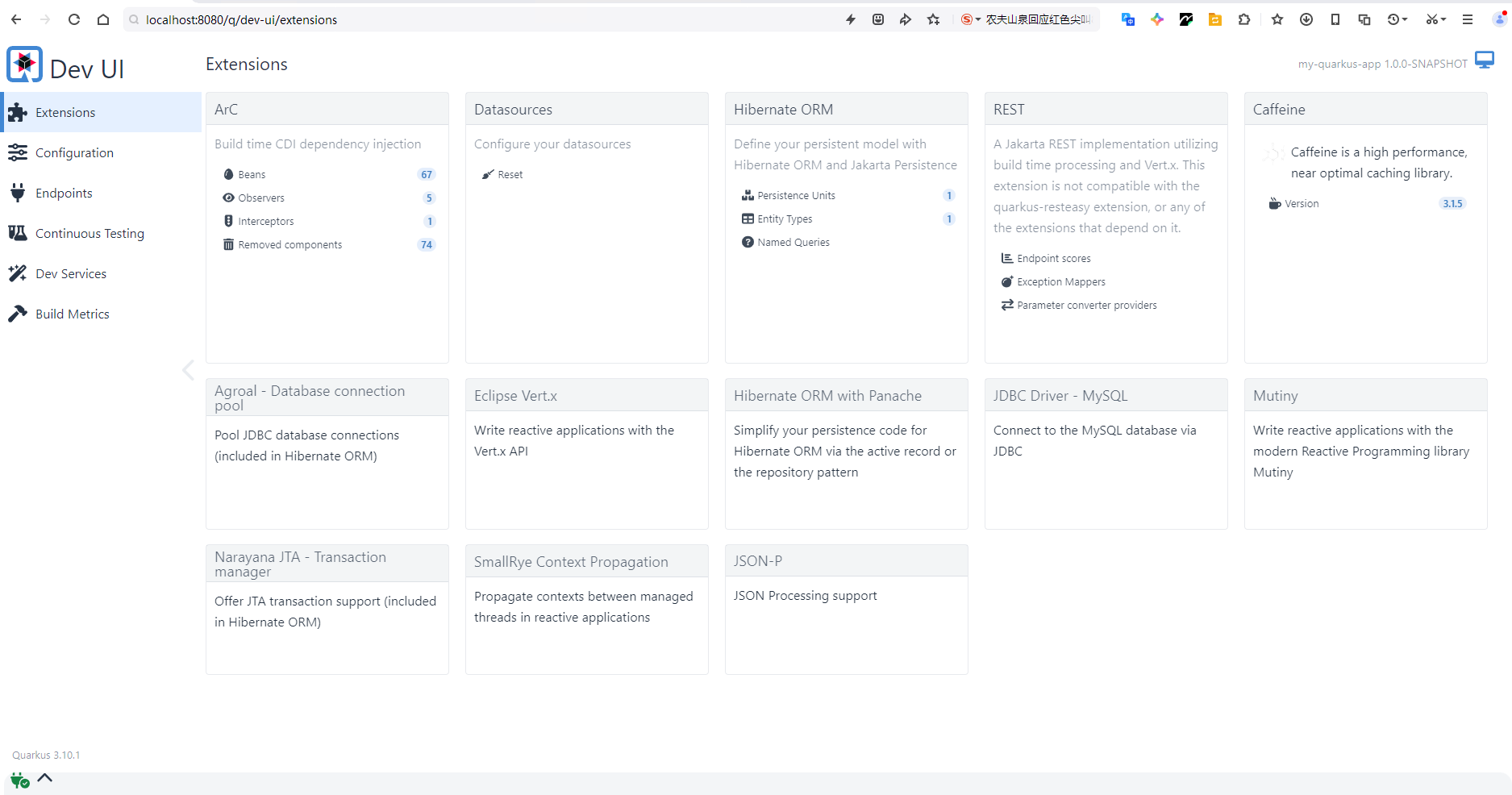The height and width of the screenshot is (795, 1512).
Task: Click the monitor theme icon at top right
Action: pos(1485,60)
